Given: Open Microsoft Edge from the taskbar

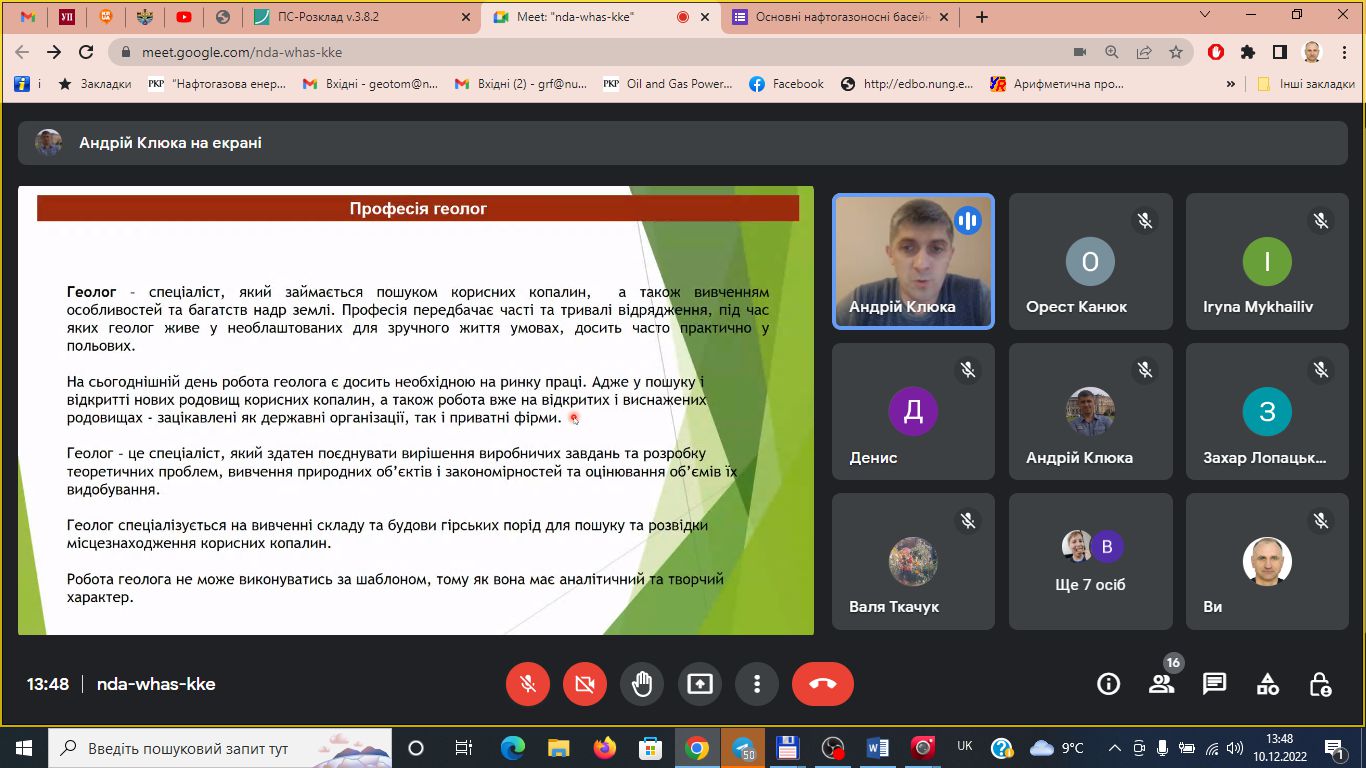Looking at the screenshot, I should pos(512,748).
